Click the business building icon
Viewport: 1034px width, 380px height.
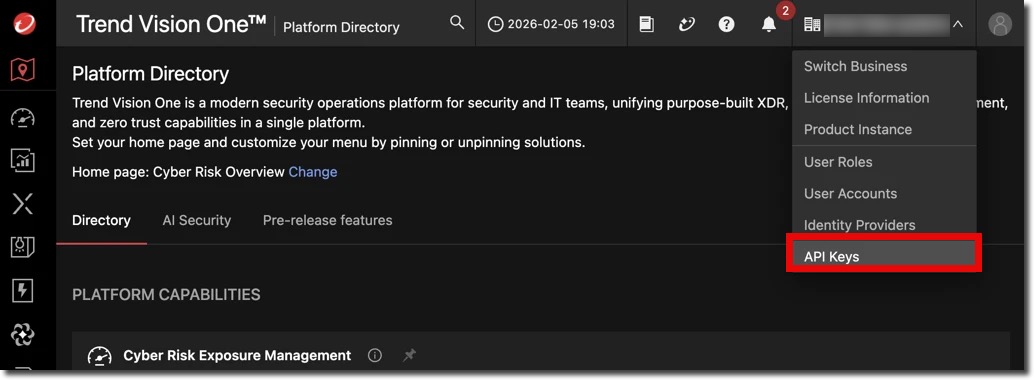812,24
